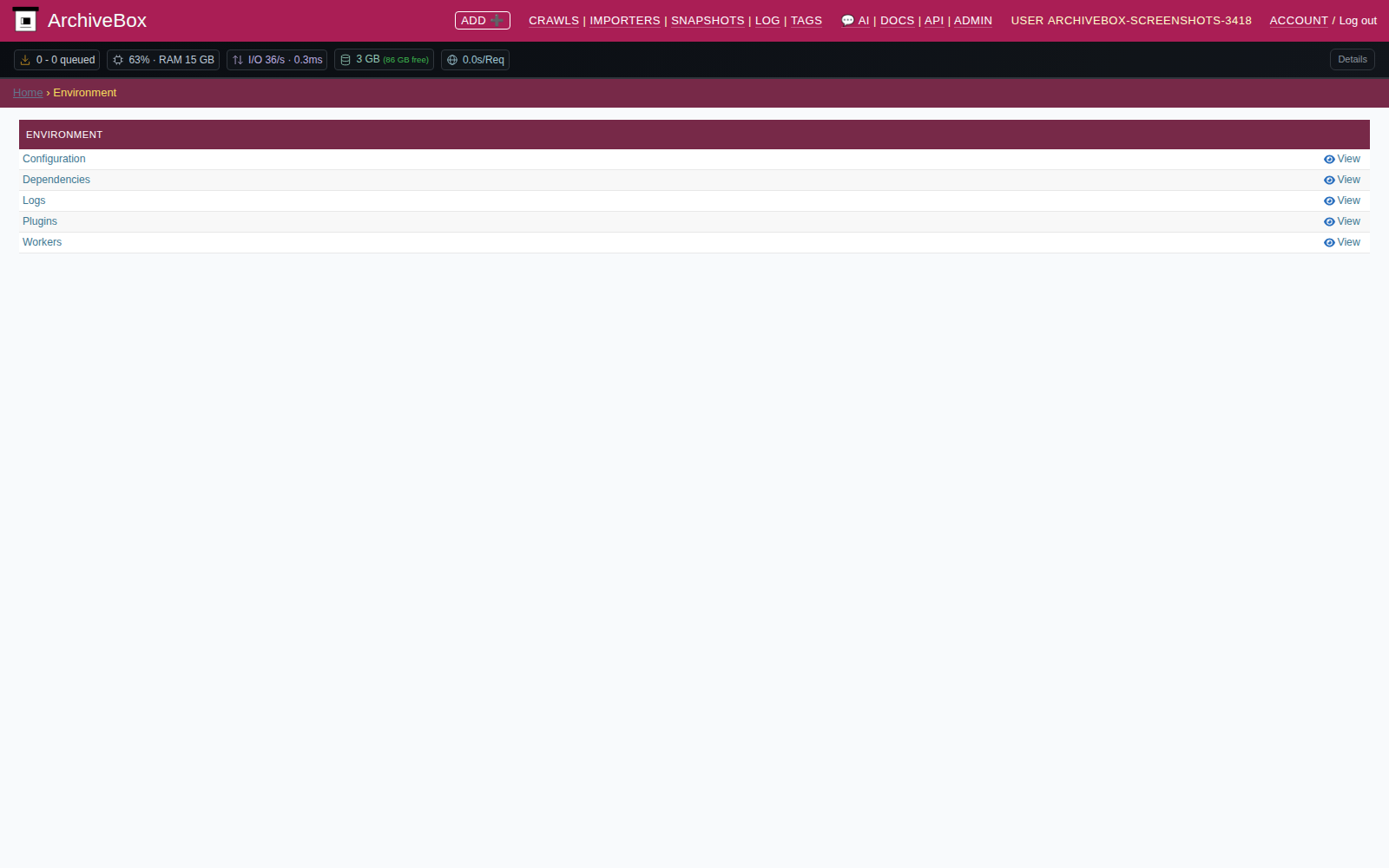Viewport: 1389px width, 868px height.
Task: Click the eye icon for Logs
Action: tap(1329, 201)
